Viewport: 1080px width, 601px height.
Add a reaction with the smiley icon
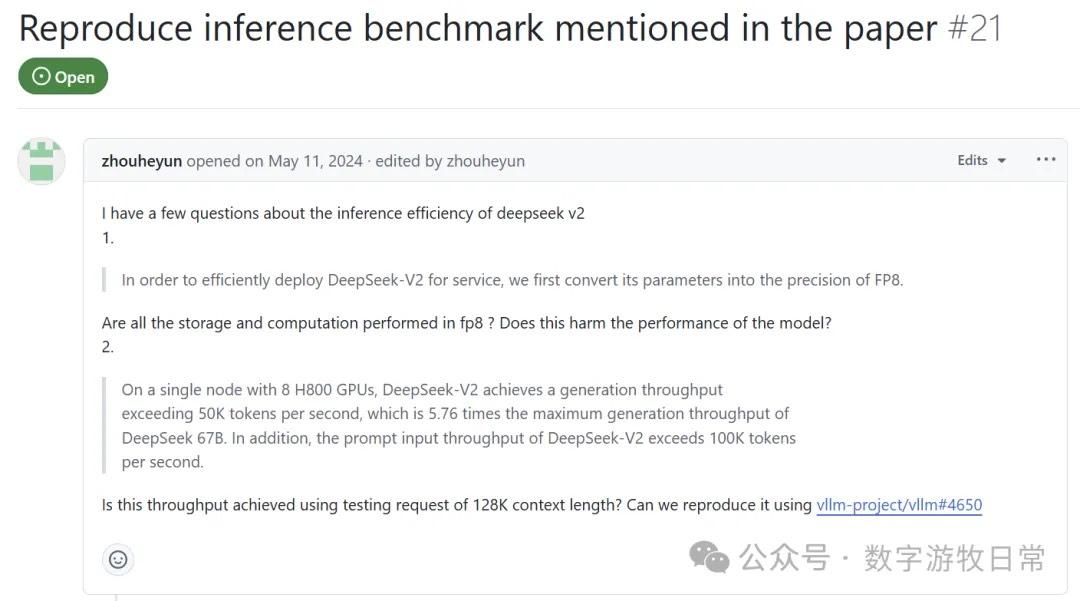tap(118, 559)
